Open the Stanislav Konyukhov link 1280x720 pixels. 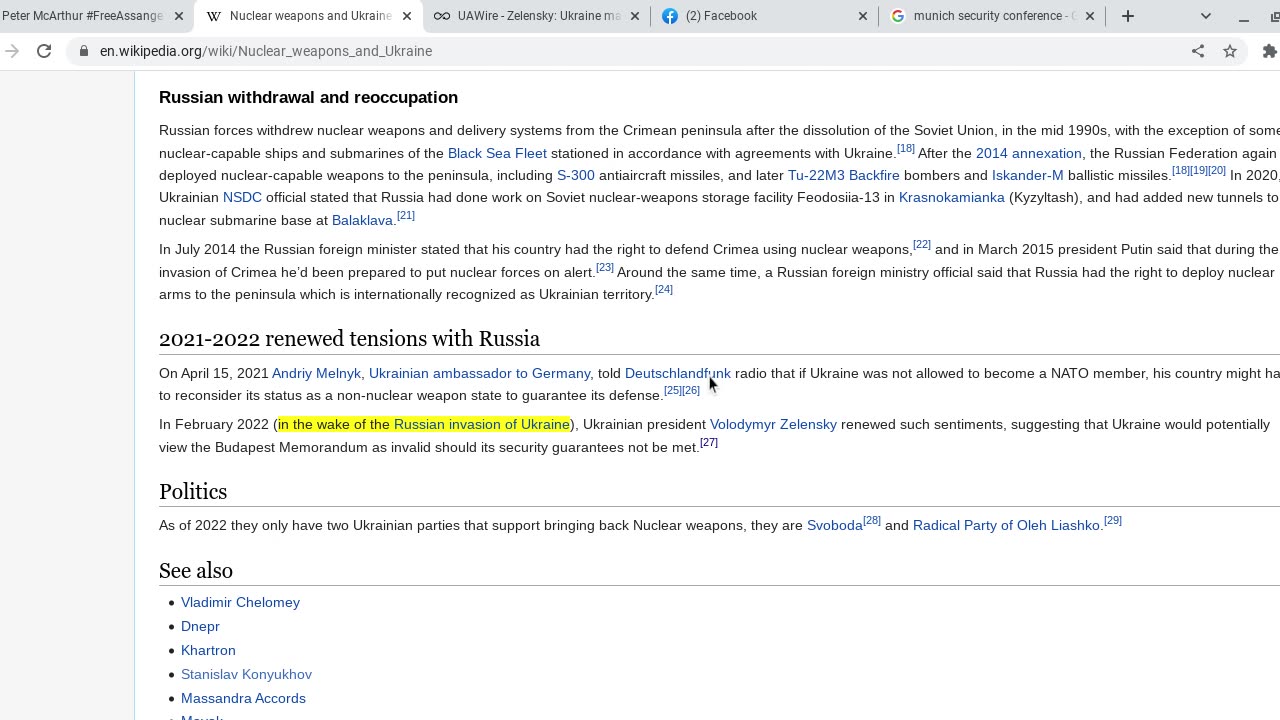tap(246, 674)
